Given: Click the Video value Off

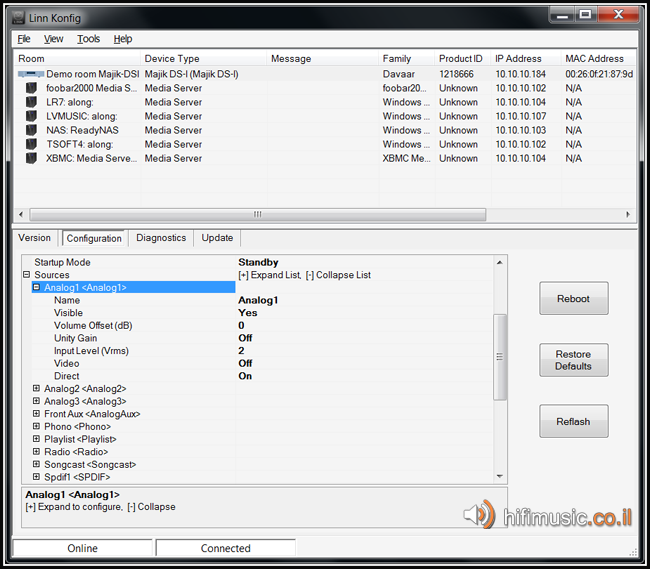Looking at the screenshot, I should [x=245, y=363].
